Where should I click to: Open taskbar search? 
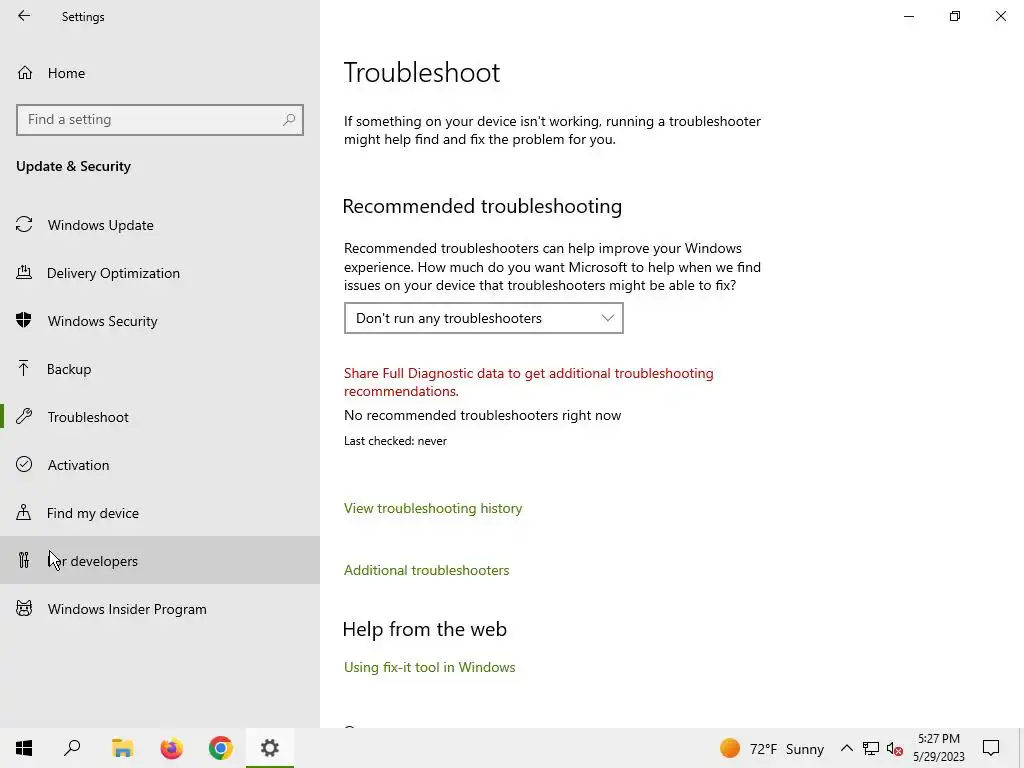pyautogui.click(x=72, y=748)
